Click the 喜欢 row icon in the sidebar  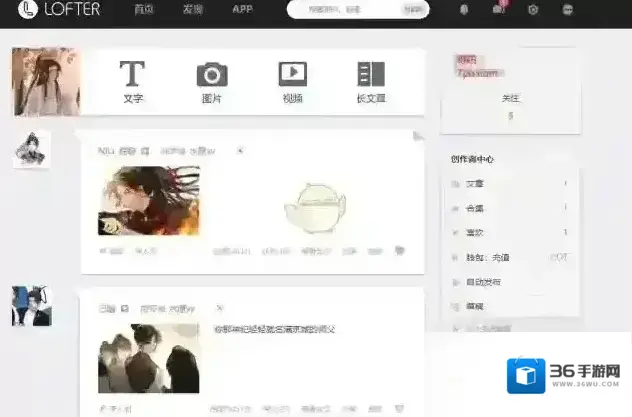pyautogui.click(x=455, y=233)
